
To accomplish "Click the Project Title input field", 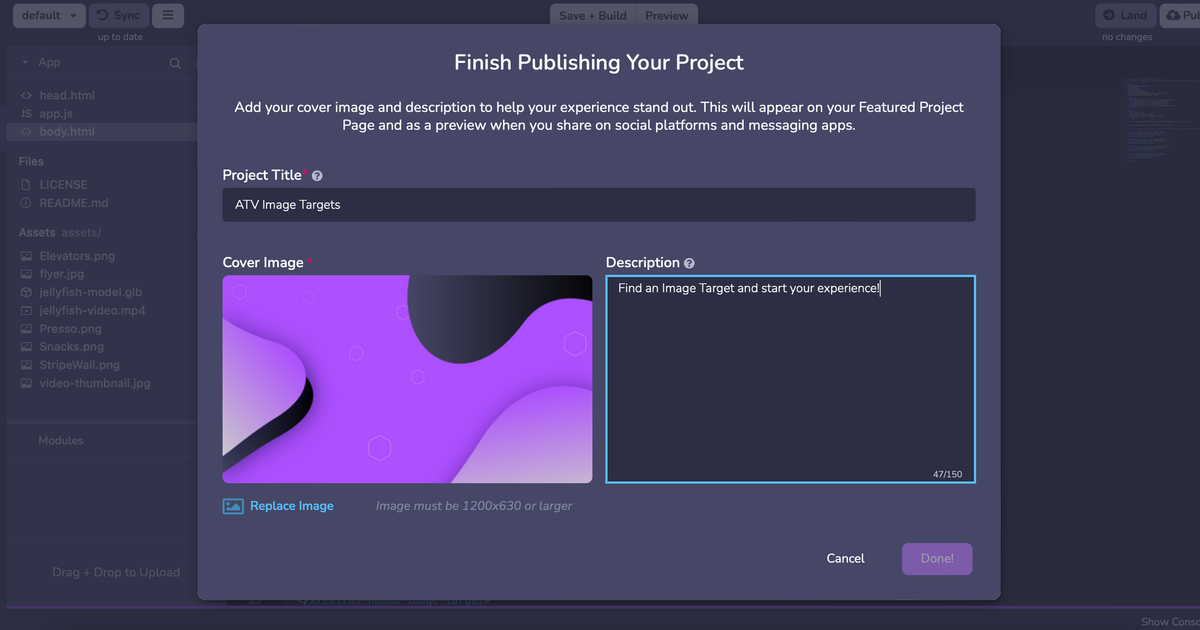I will pyautogui.click(x=598, y=205).
